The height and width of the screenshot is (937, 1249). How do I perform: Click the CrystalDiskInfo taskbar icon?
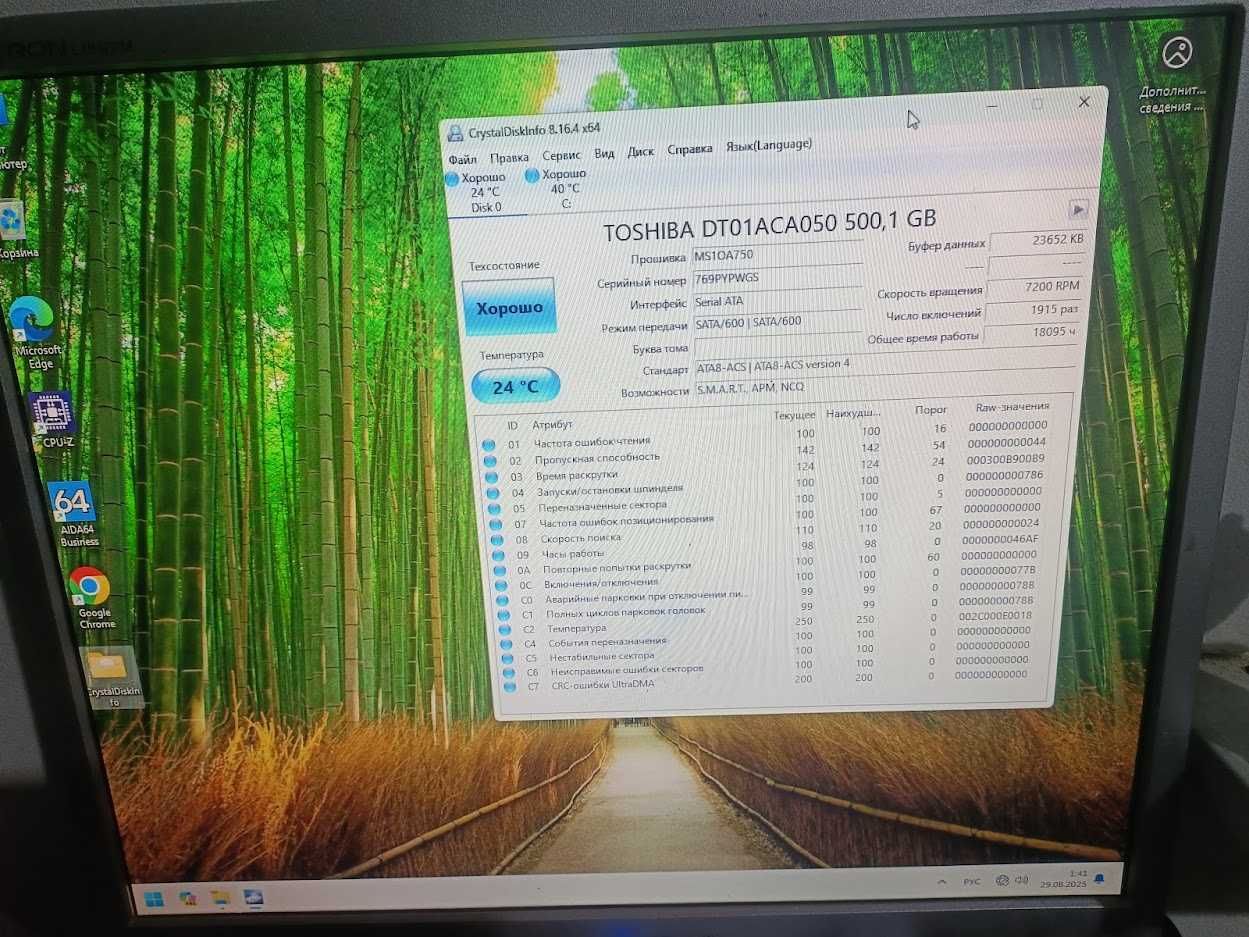tap(253, 897)
